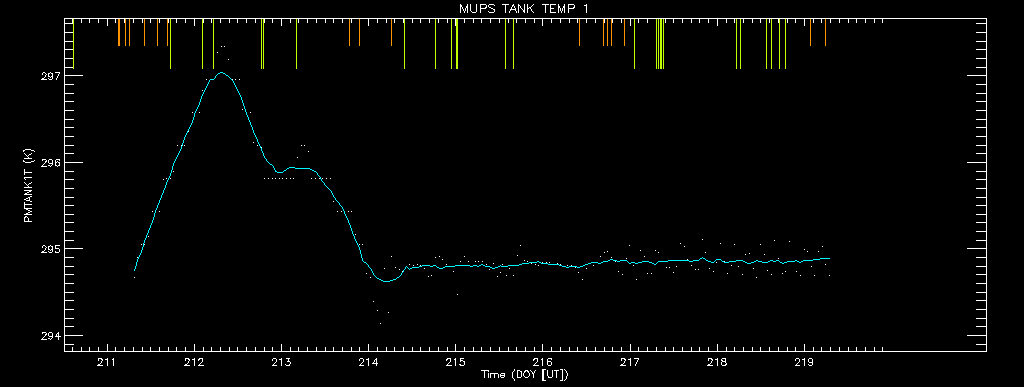This screenshot has height=387, width=1024.
Task: Click the peak of the cyan temperature curve
Action: pos(222,72)
